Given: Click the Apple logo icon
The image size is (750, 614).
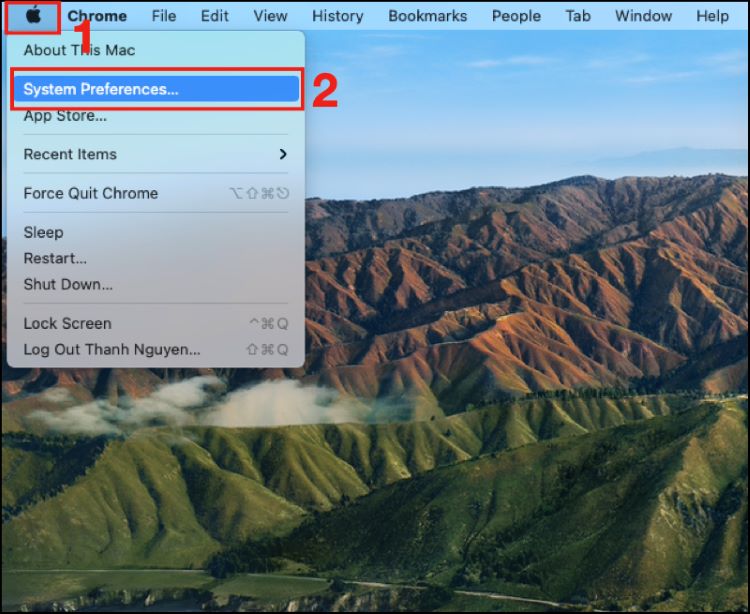Looking at the screenshot, I should 33,16.
